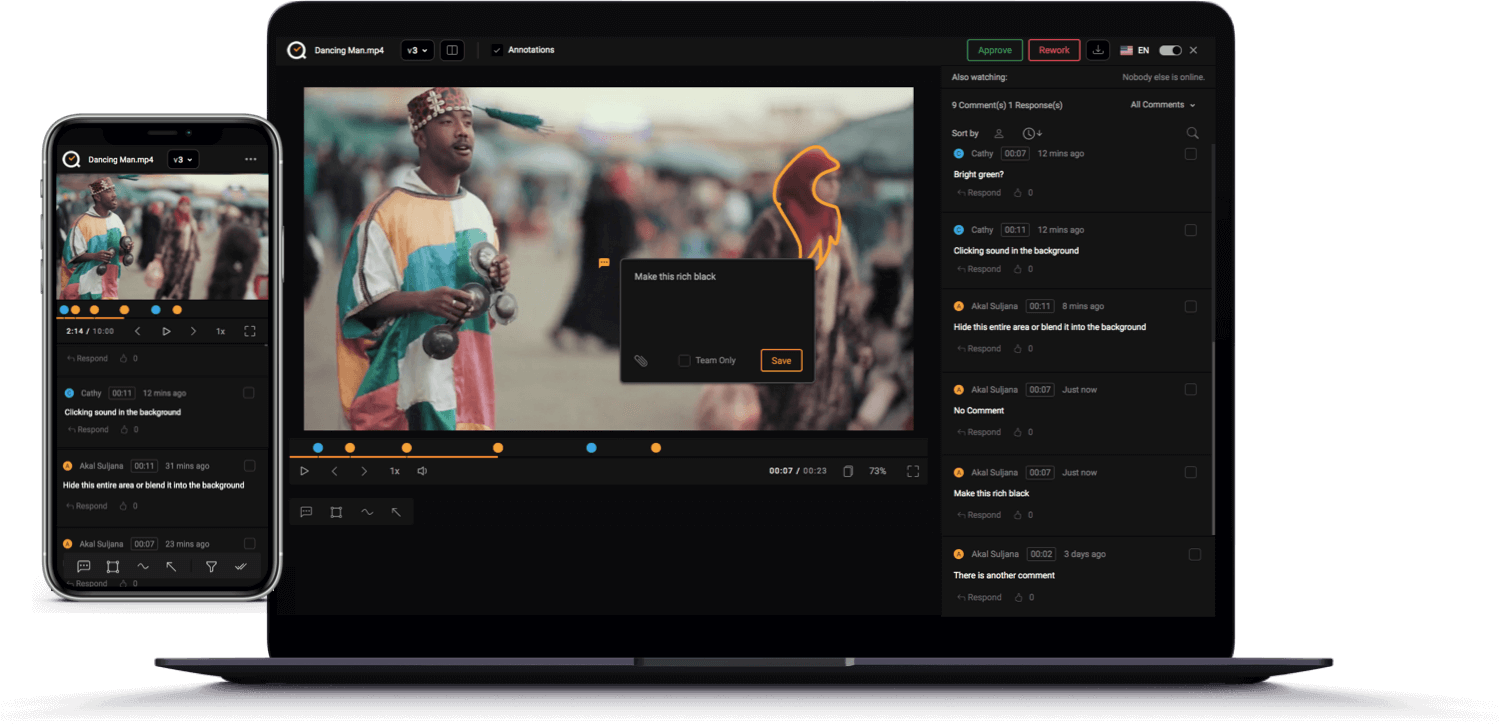Tap the fullscreen icon on the phone player
Screen dimensions: 1501x725
click(x=250, y=331)
